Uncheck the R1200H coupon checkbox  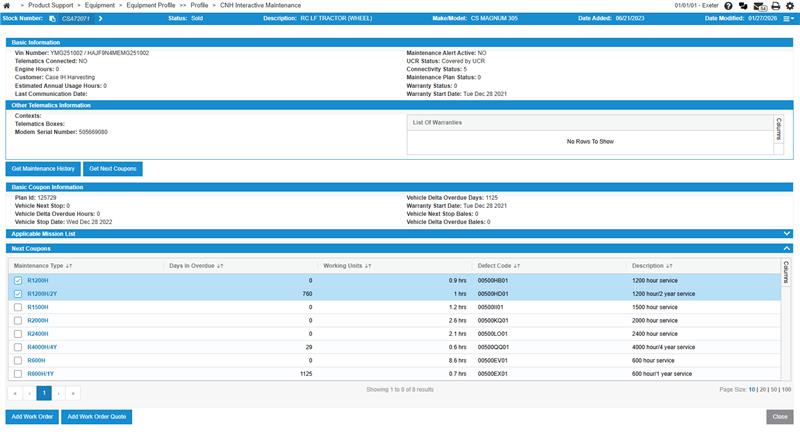click(x=18, y=281)
